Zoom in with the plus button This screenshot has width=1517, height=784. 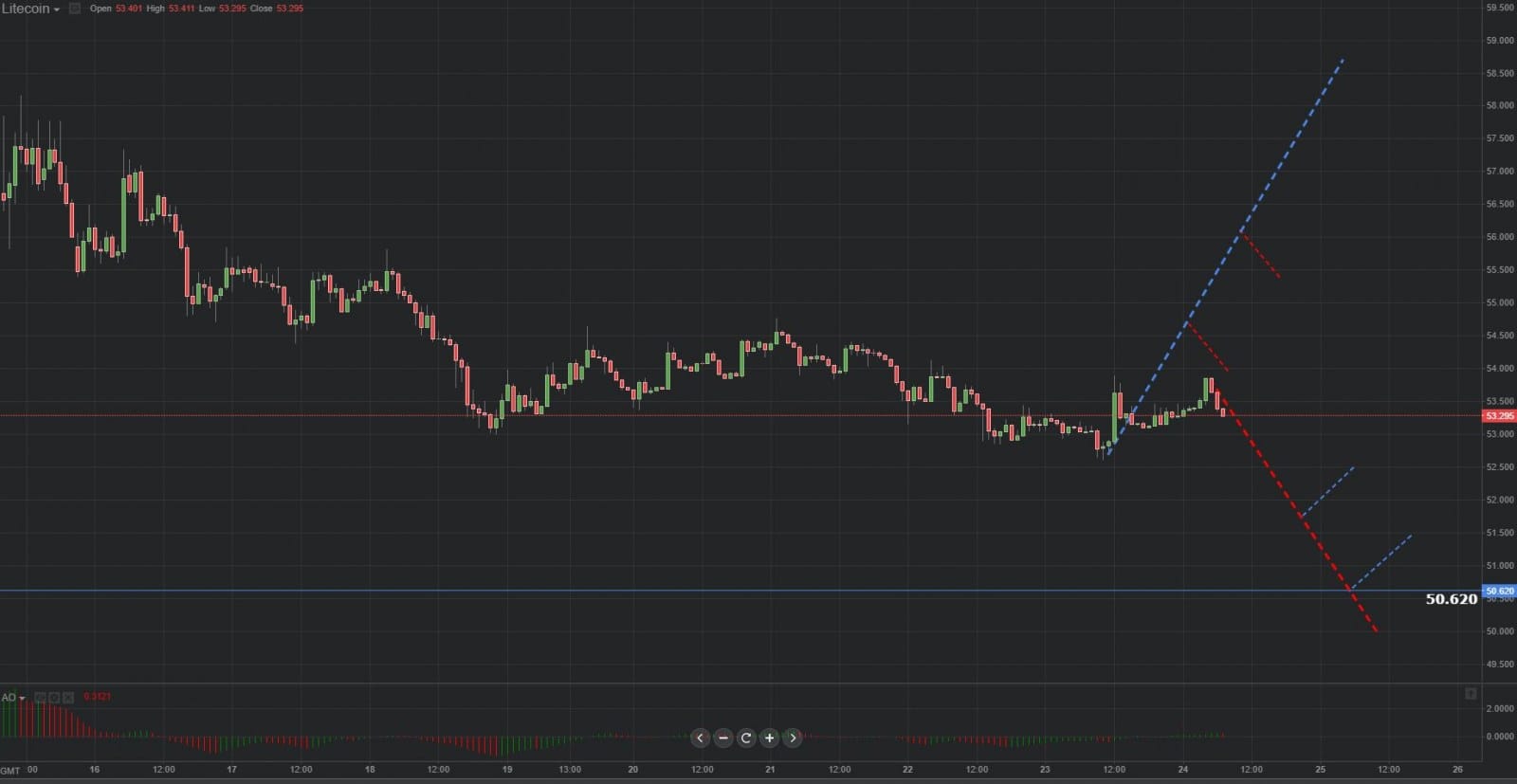(x=769, y=738)
